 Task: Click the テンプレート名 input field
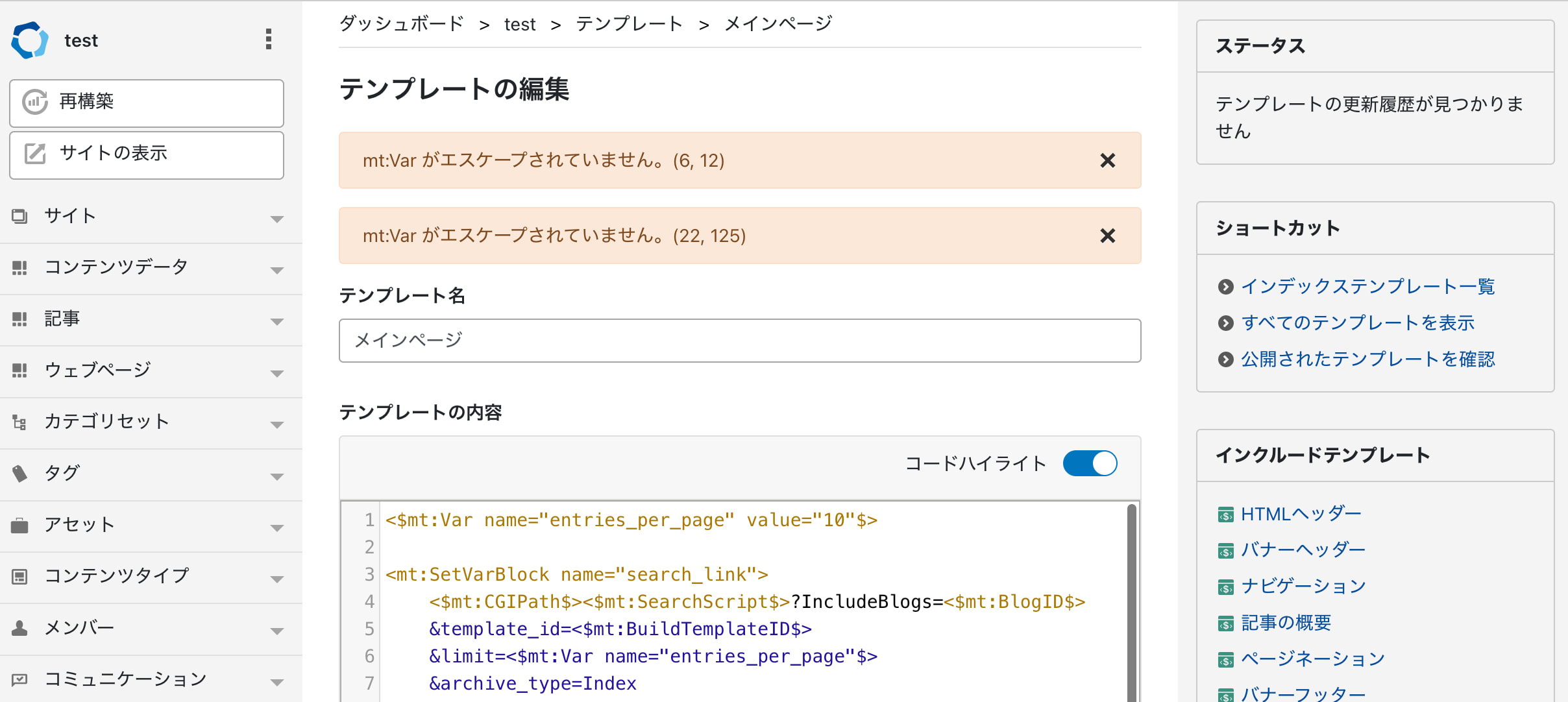(739, 341)
